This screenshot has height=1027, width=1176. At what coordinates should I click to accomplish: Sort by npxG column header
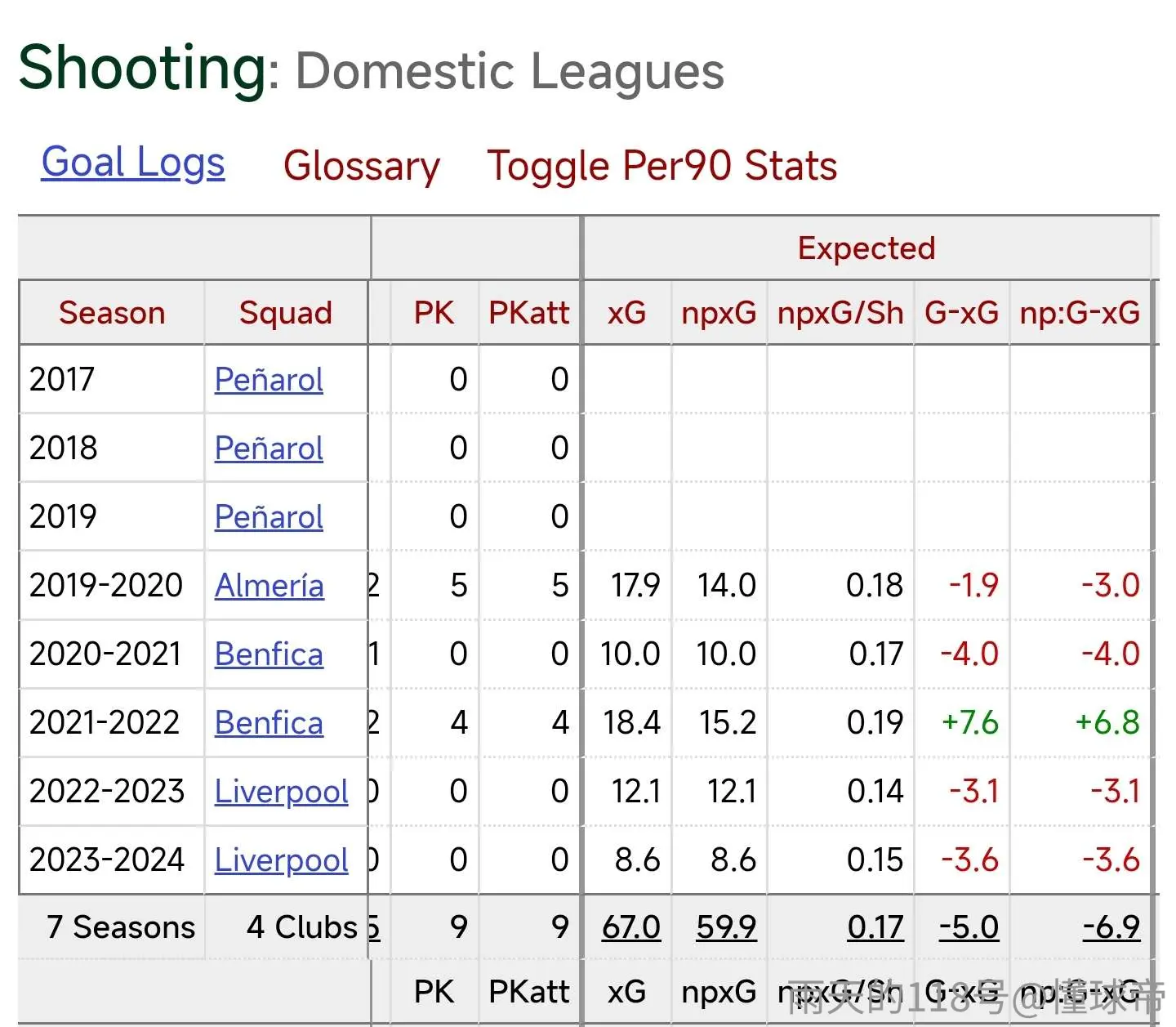tap(719, 313)
